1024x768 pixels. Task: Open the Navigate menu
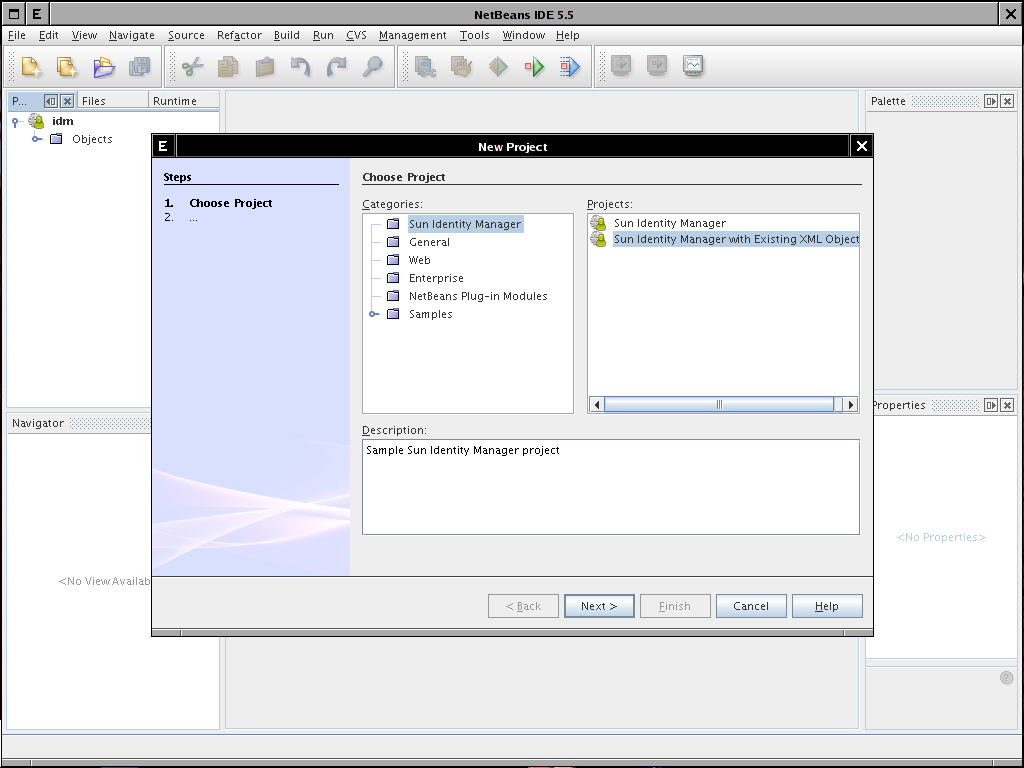(x=132, y=35)
